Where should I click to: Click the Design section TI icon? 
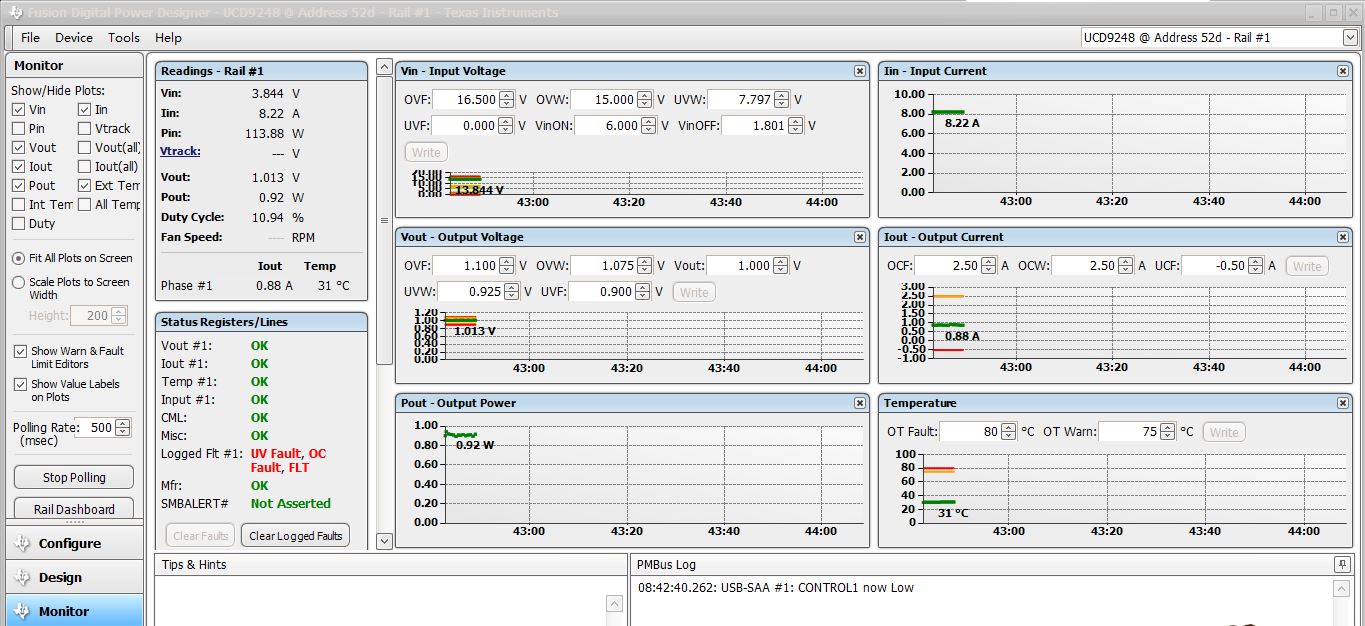tap(23, 578)
